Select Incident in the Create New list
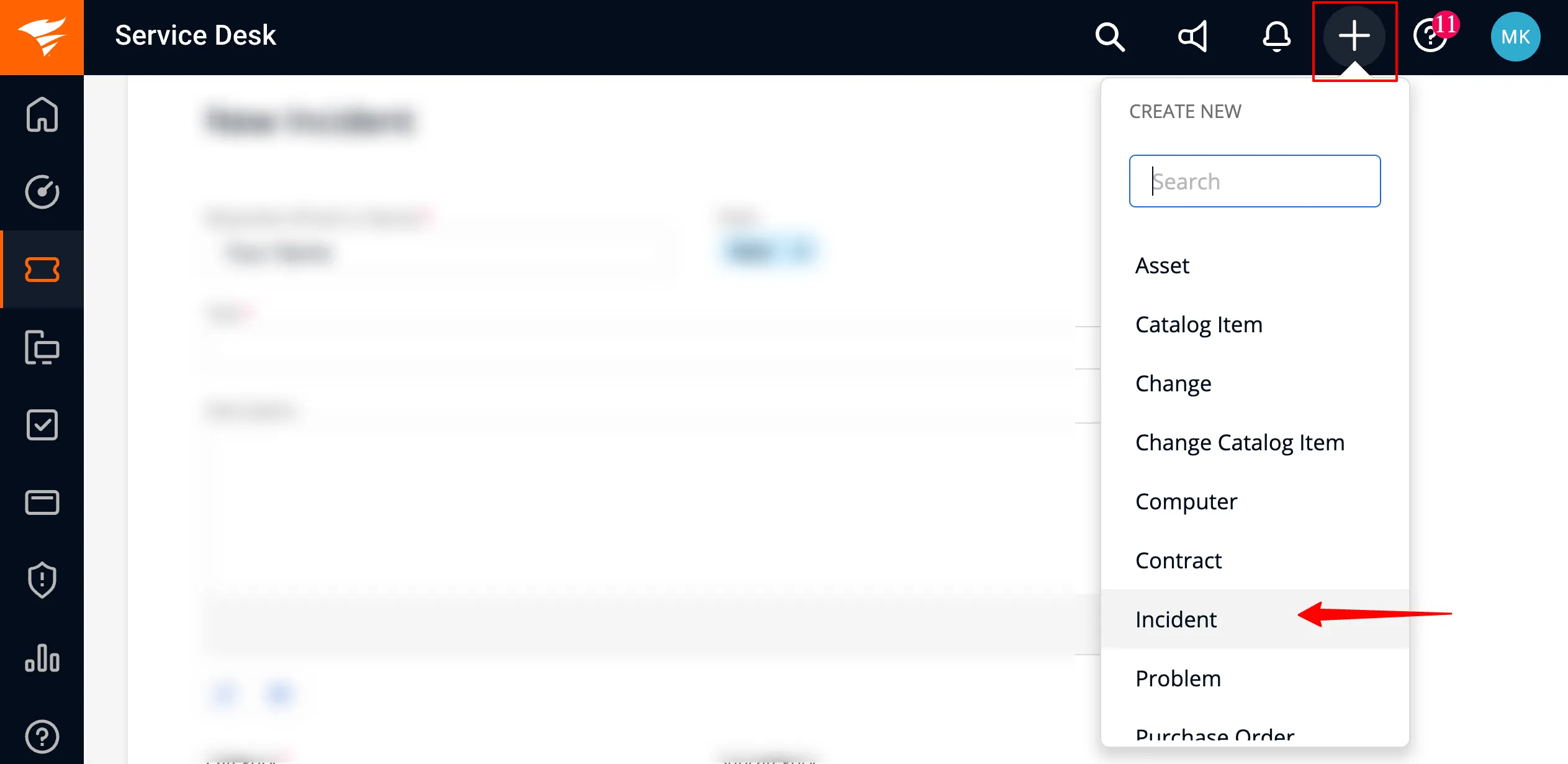This screenshot has width=1568, height=764. 1255,619
